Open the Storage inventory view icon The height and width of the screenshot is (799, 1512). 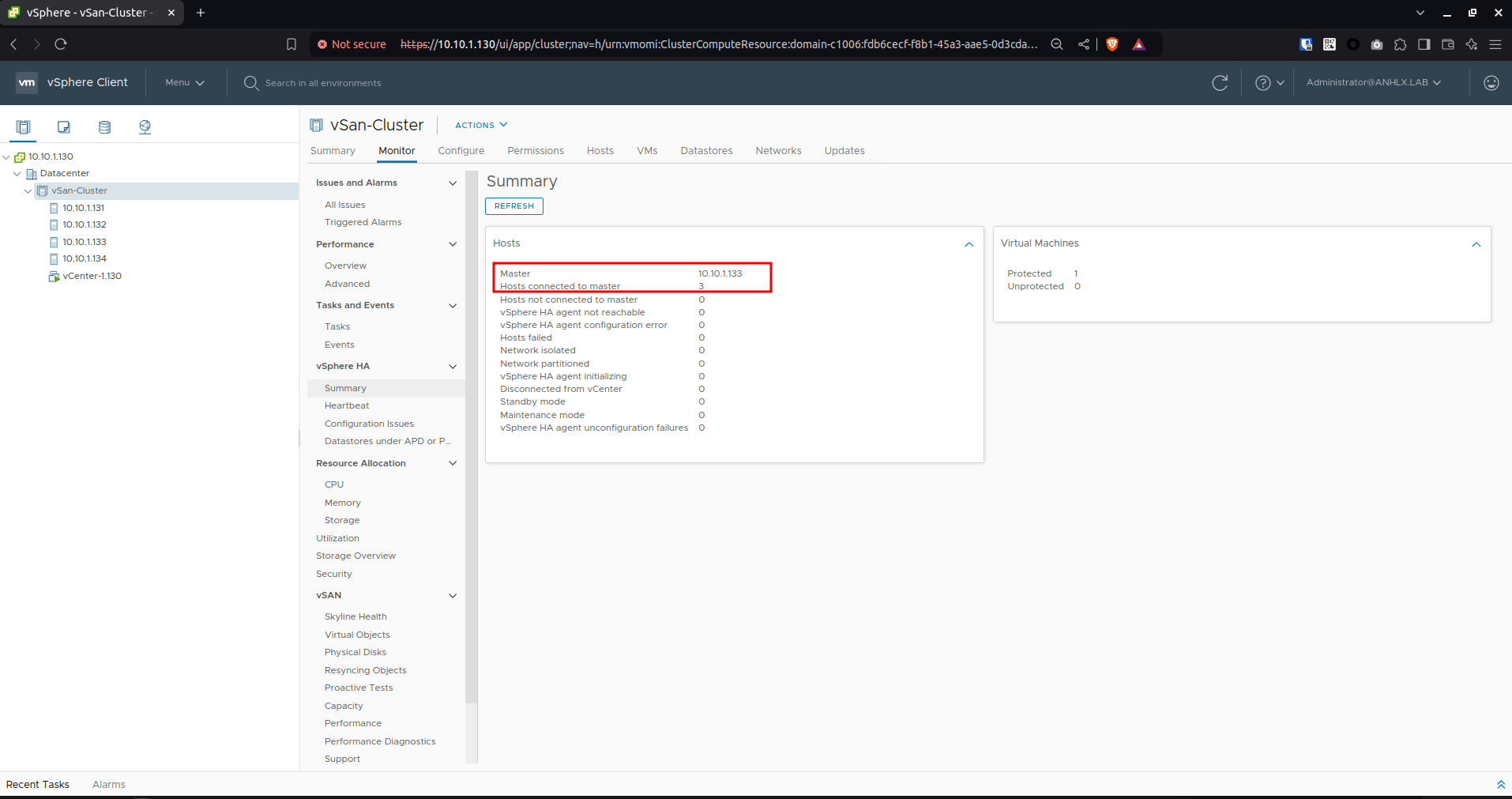pyautogui.click(x=104, y=126)
